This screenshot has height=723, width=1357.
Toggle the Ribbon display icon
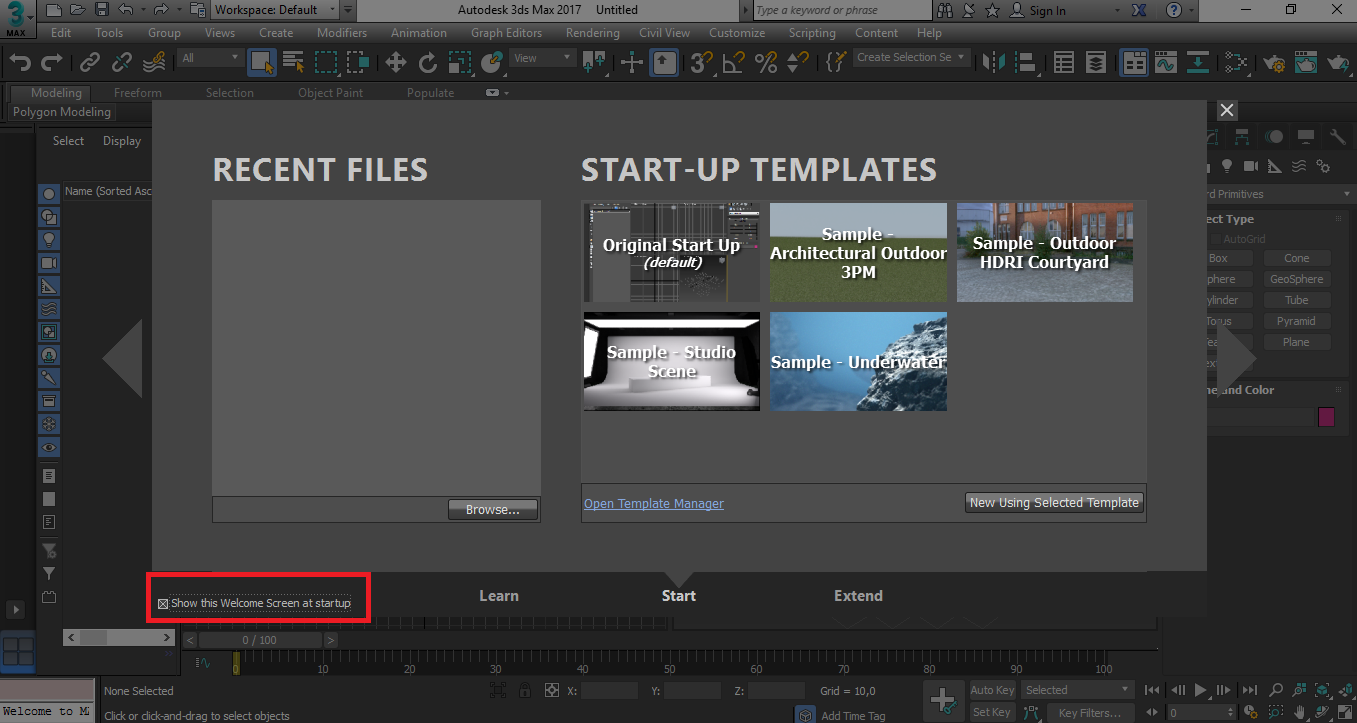click(x=1134, y=62)
